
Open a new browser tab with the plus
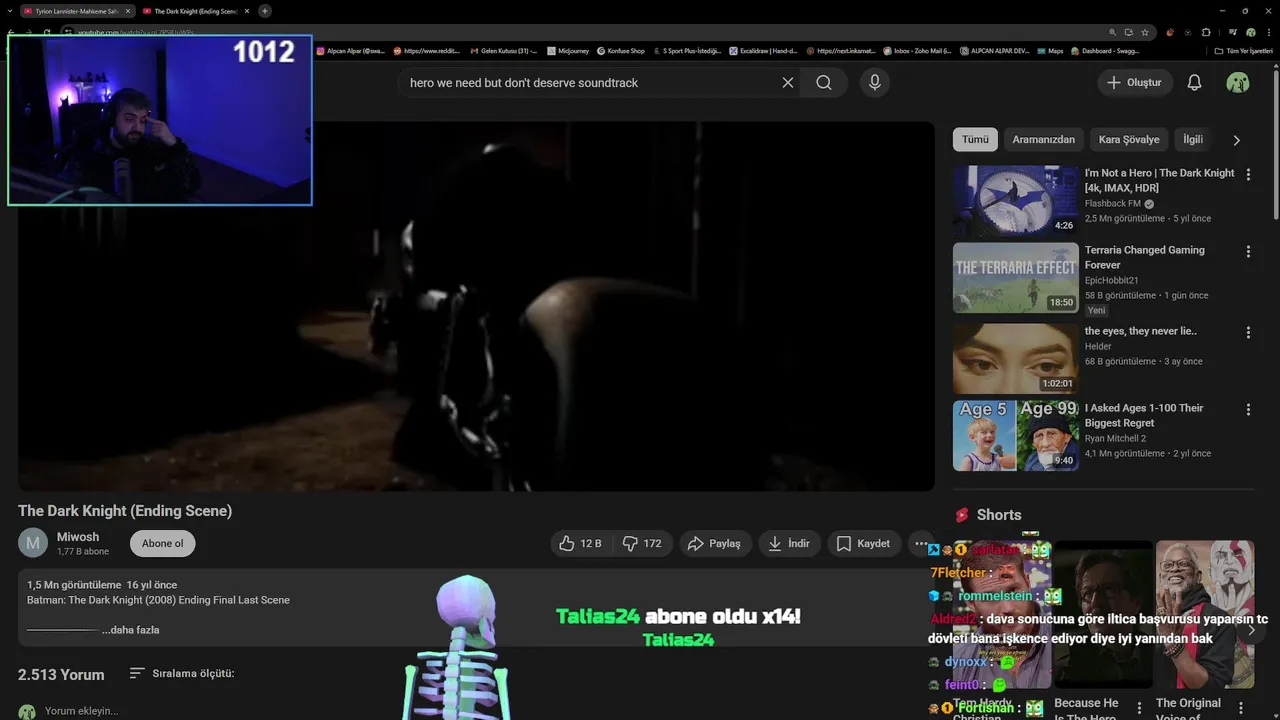(265, 11)
